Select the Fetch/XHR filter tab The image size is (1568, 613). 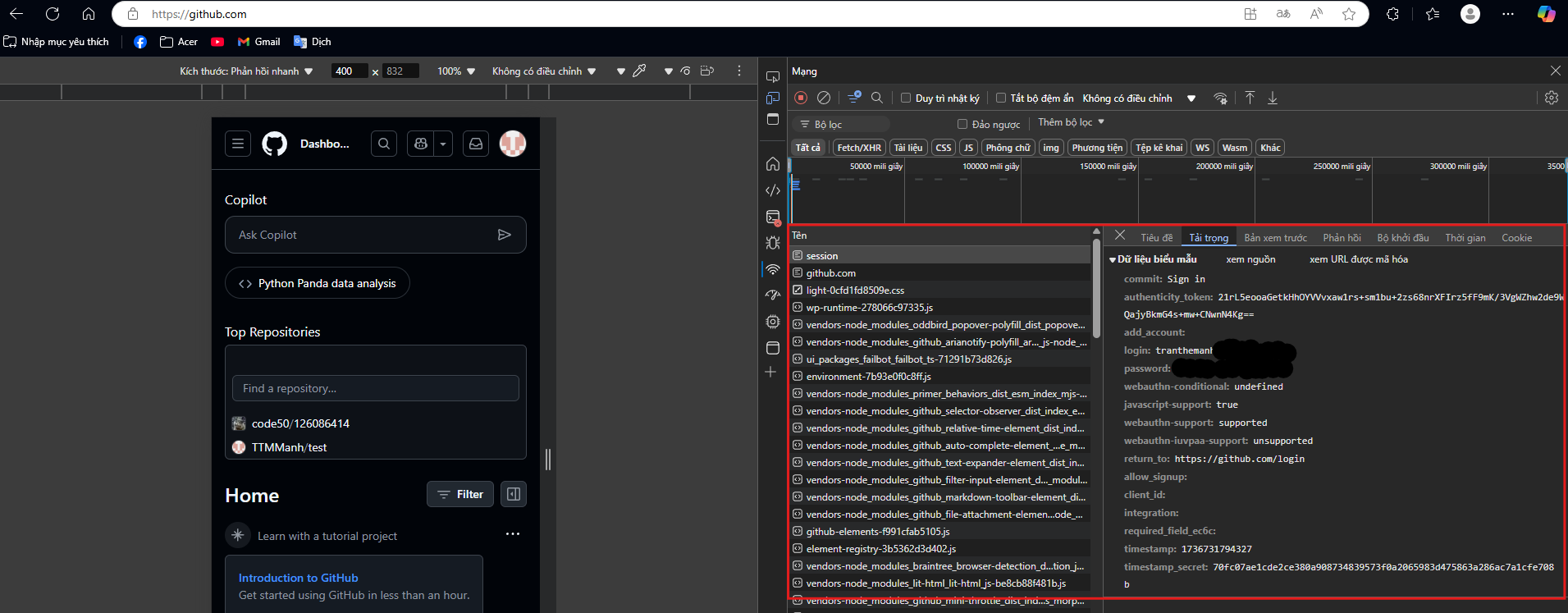click(858, 148)
